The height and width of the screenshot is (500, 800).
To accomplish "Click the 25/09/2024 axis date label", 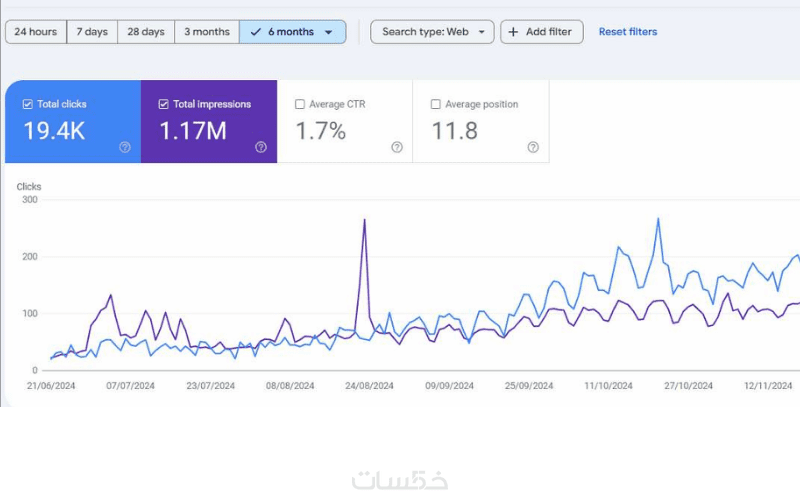I will (x=529, y=386).
